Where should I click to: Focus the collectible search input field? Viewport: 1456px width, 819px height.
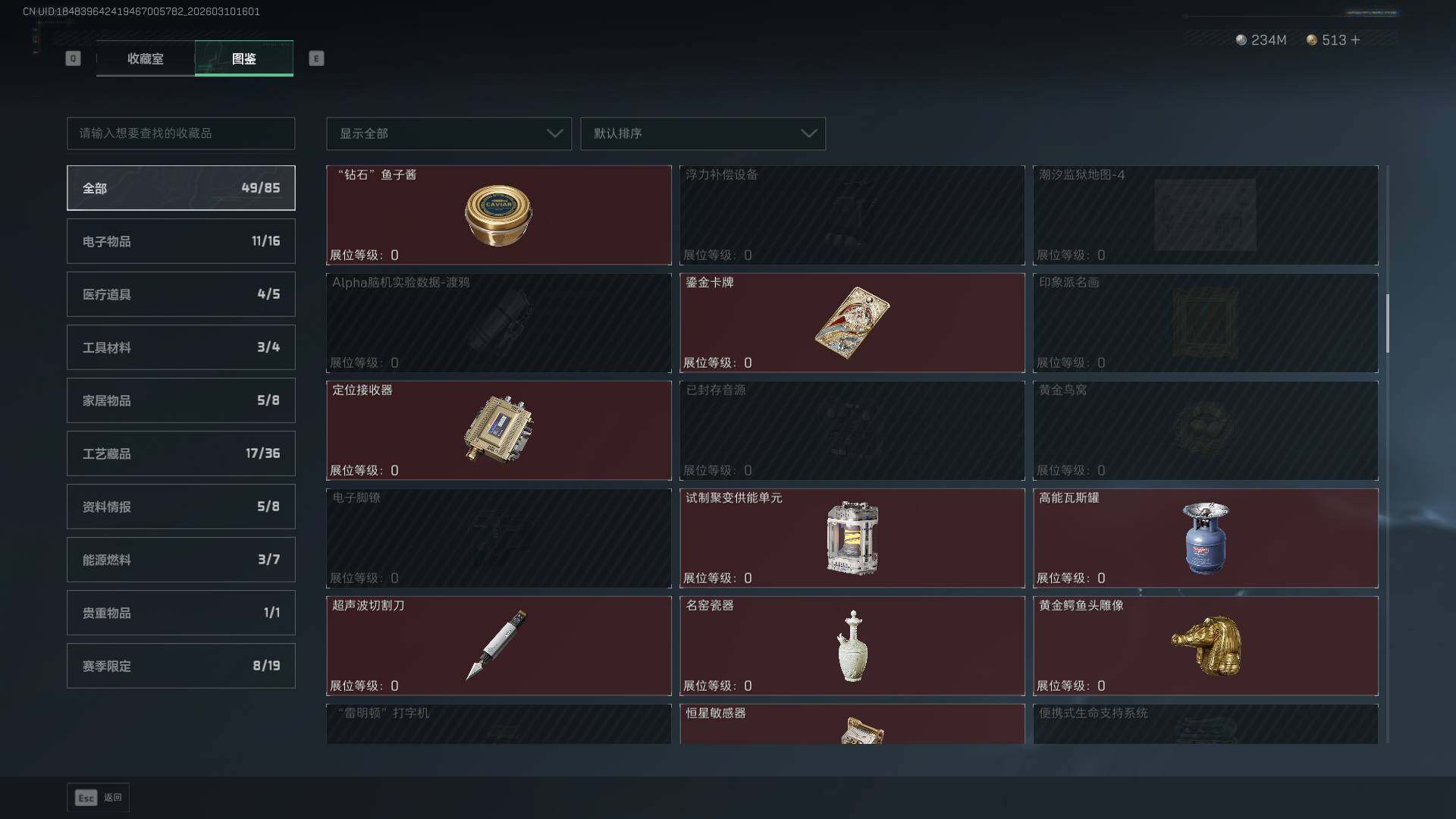coord(181,133)
